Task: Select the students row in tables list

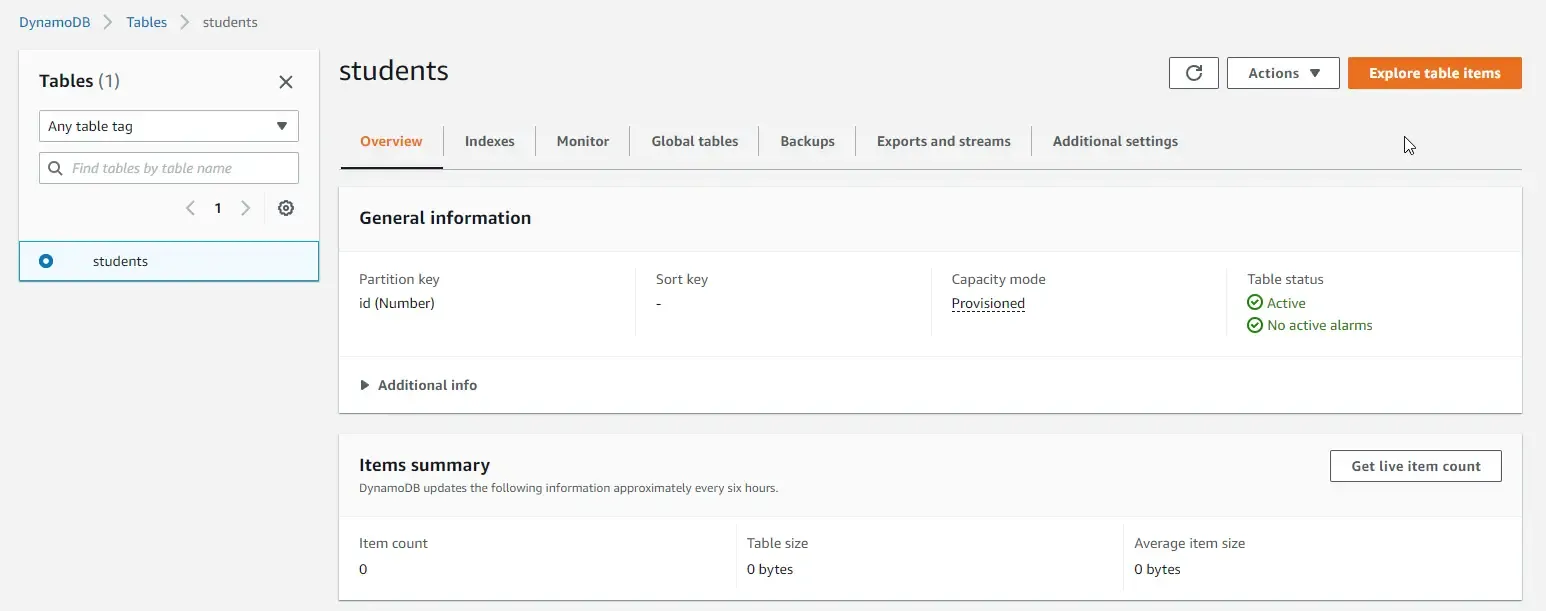Action: (120, 261)
